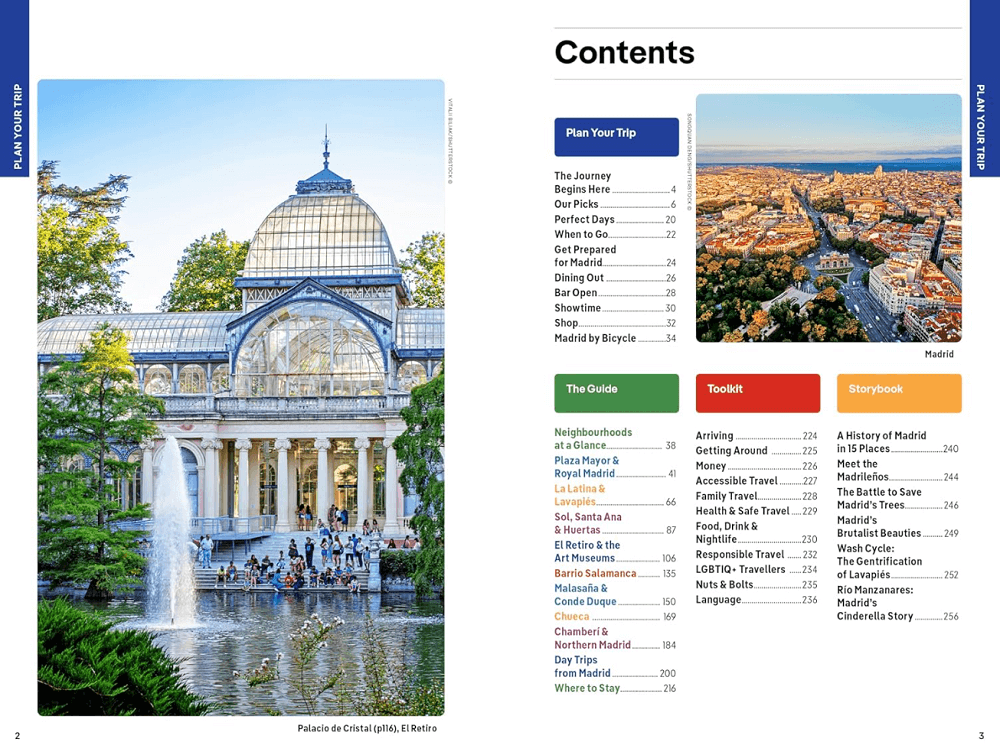
Task: Open Meet the Madrileños story entry
Action: point(897,471)
